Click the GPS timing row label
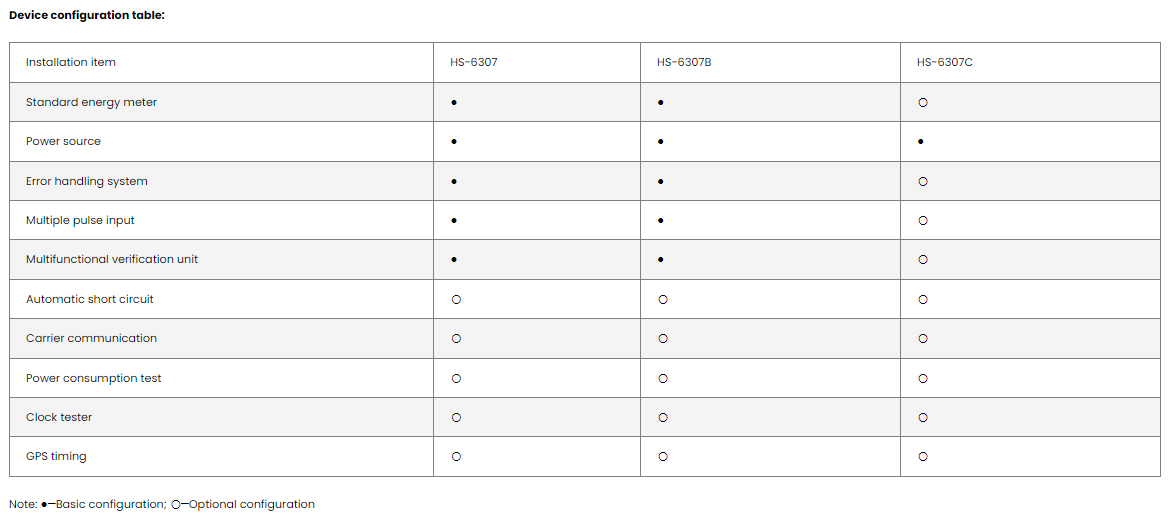This screenshot has width=1176, height=521. tap(56, 457)
